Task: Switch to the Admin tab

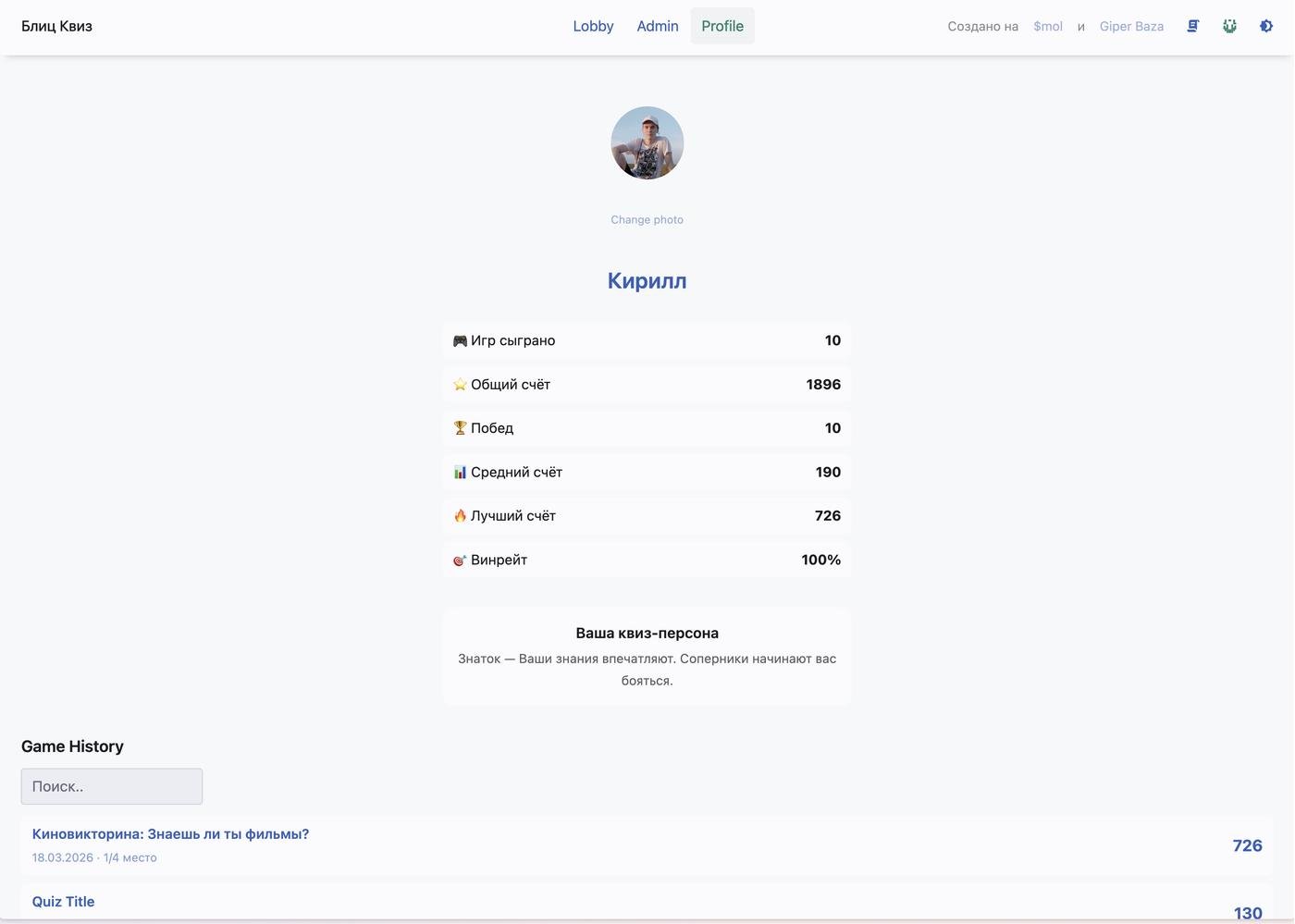Action: point(657,26)
